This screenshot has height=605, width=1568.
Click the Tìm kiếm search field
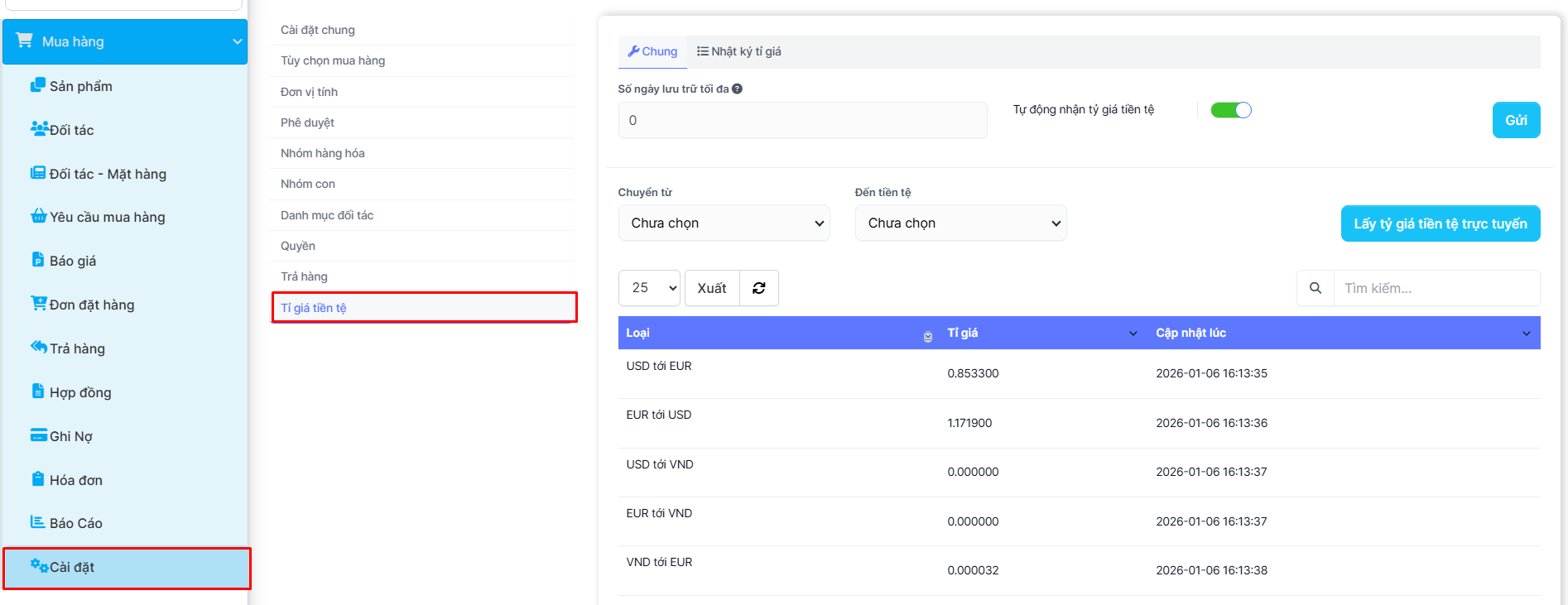coord(1436,288)
